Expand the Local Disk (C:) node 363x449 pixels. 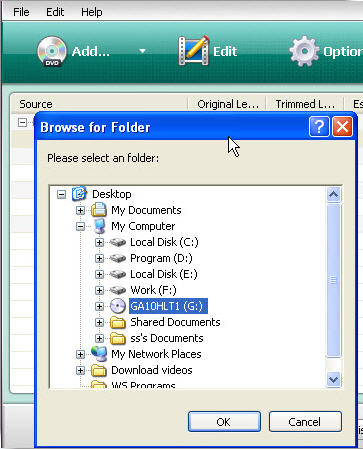[x=99, y=242]
